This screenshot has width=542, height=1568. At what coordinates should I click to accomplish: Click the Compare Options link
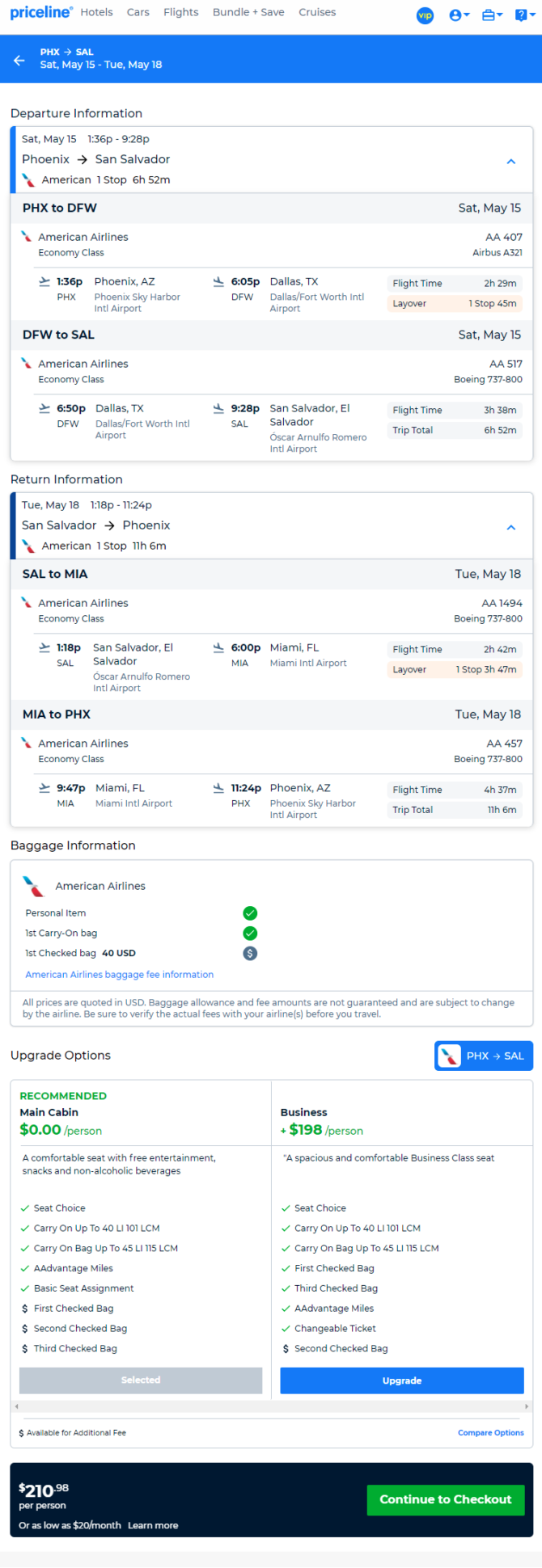point(491,1432)
